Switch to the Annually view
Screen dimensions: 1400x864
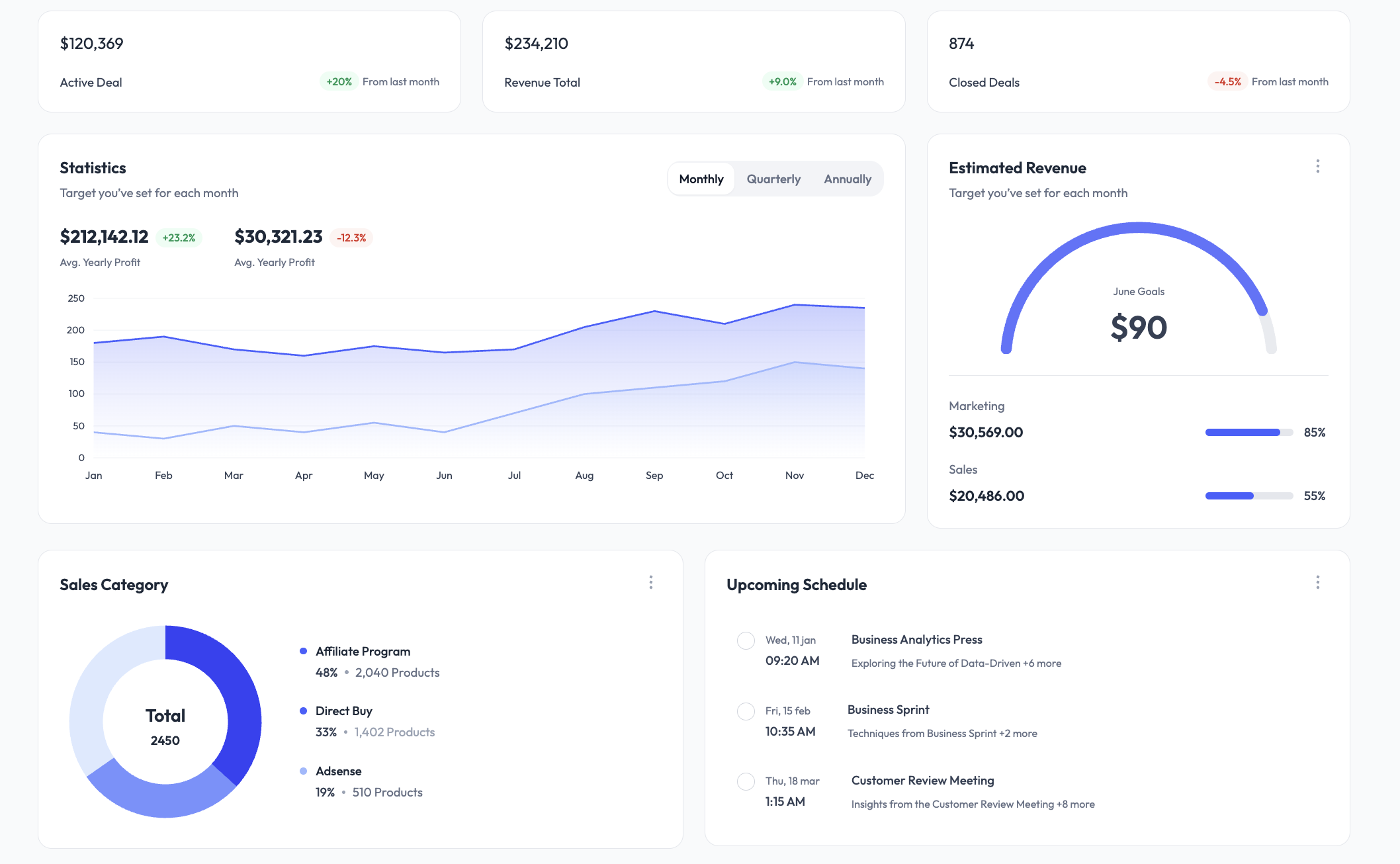coord(848,179)
